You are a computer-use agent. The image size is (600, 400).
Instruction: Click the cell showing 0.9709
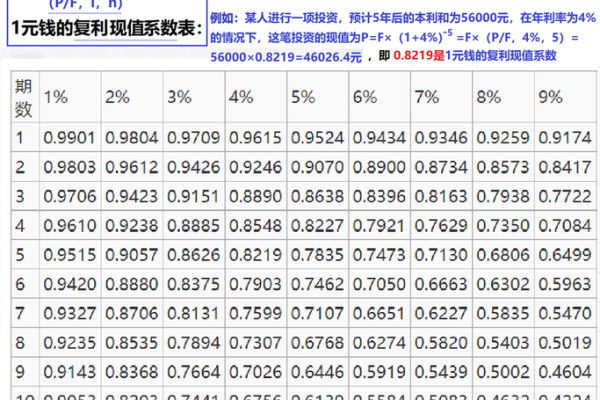[193, 138]
